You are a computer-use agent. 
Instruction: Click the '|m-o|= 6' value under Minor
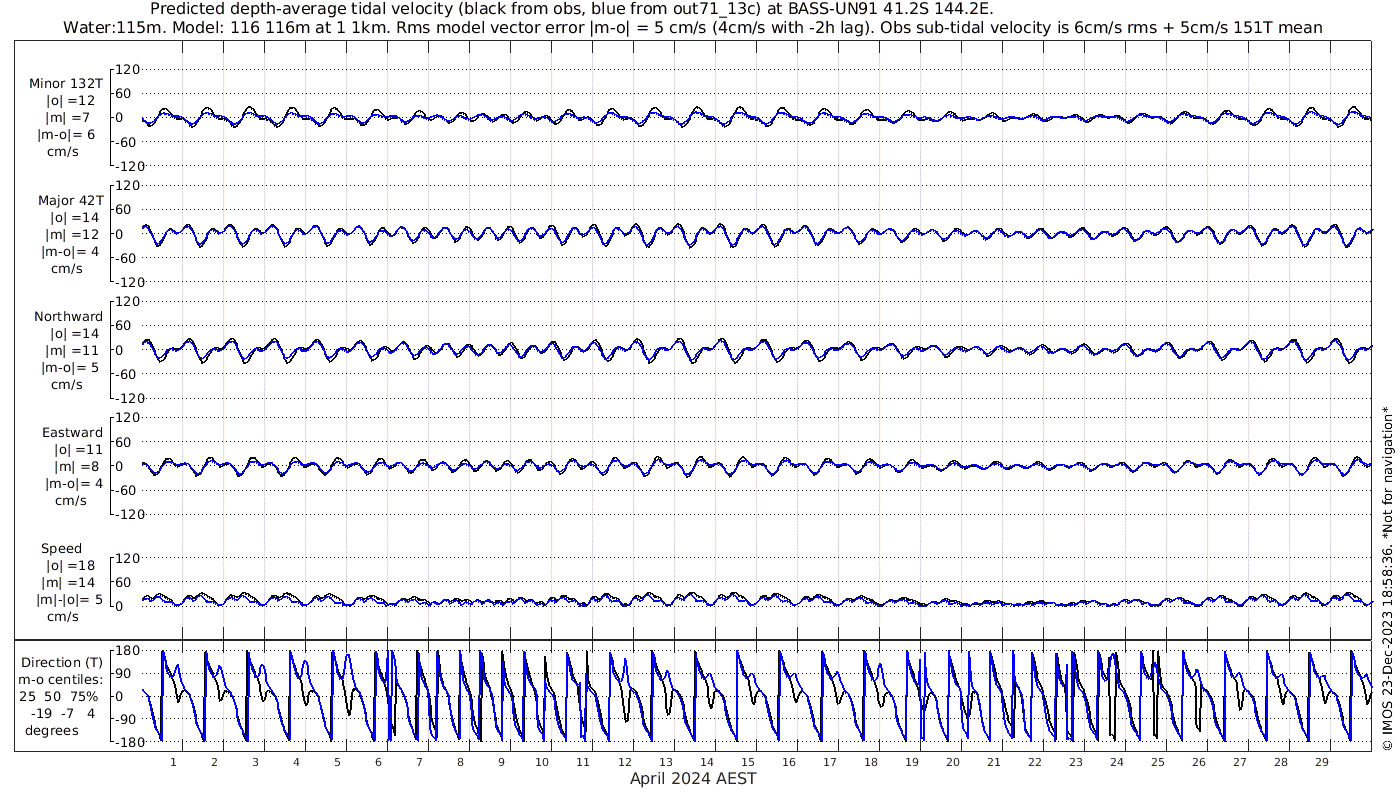67,135
